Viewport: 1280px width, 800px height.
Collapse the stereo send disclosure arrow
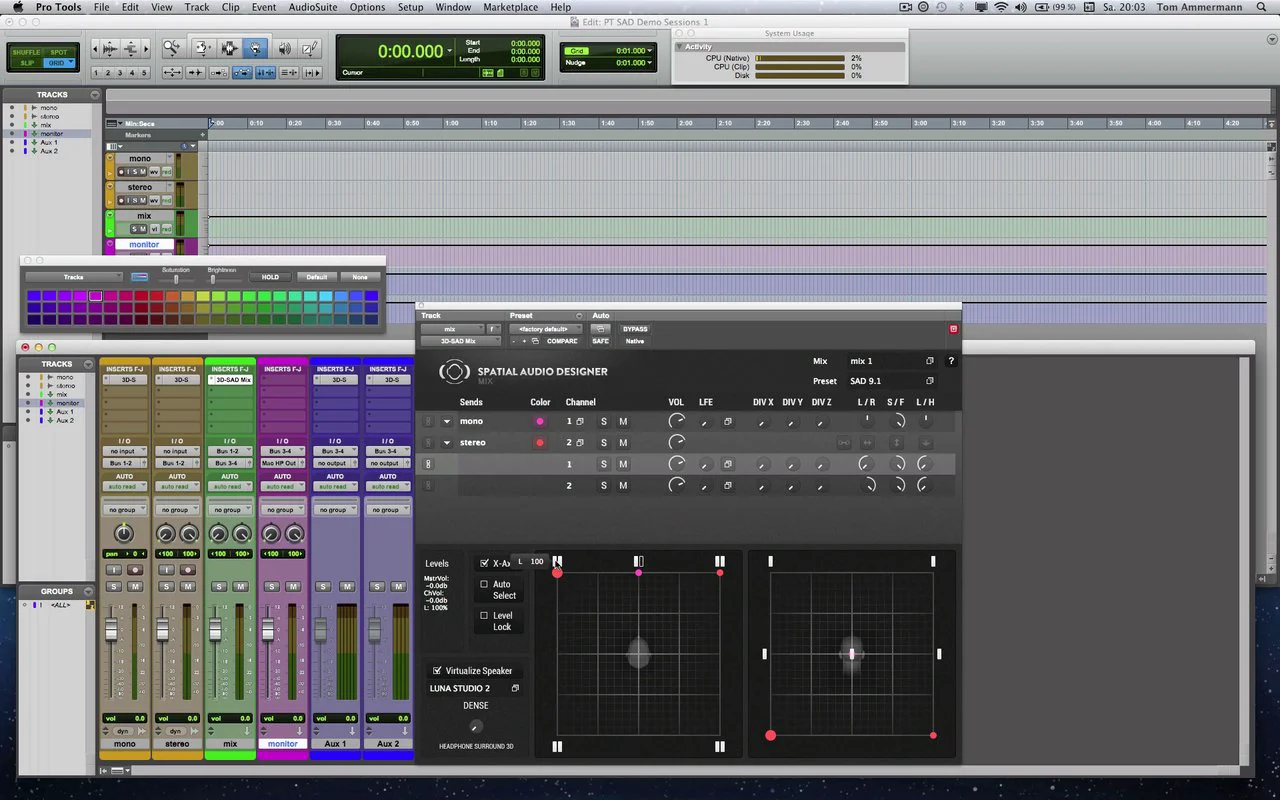click(x=447, y=443)
